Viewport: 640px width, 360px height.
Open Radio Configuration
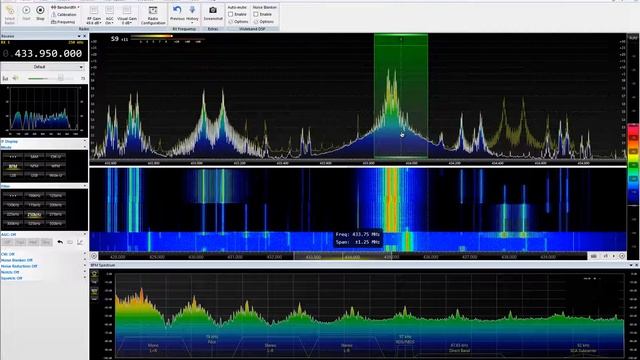(x=153, y=15)
